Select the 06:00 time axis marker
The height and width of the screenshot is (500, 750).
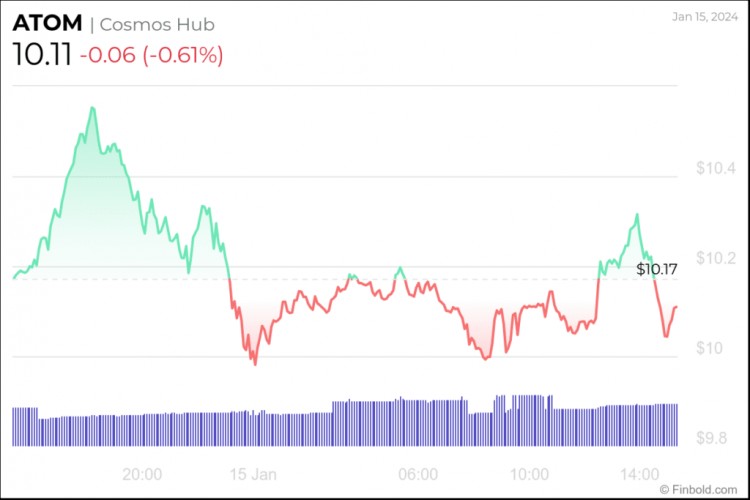coord(417,474)
